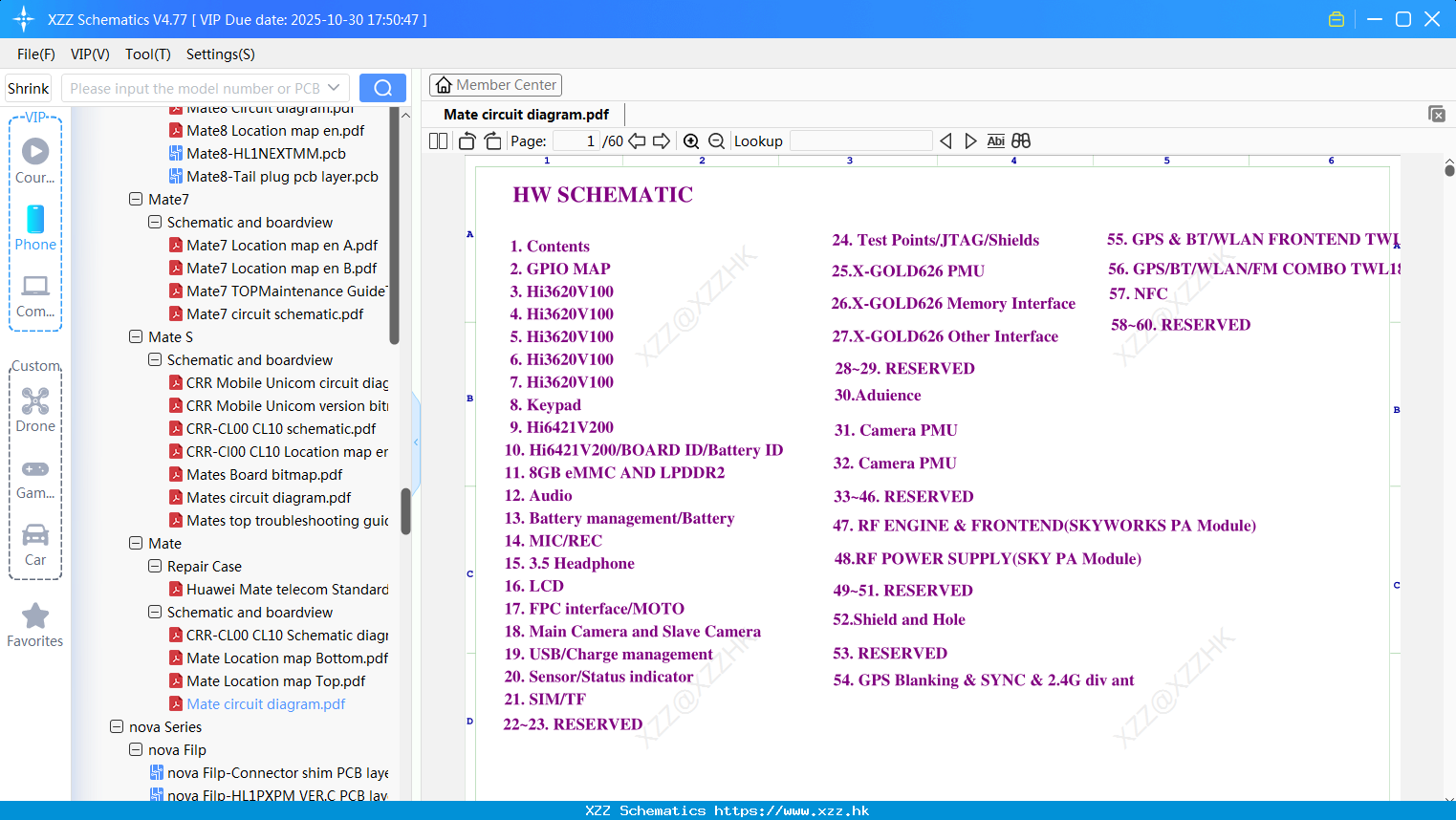Collapse the left panel with the splitter handle
This screenshot has height=820, width=1456.
[x=416, y=442]
